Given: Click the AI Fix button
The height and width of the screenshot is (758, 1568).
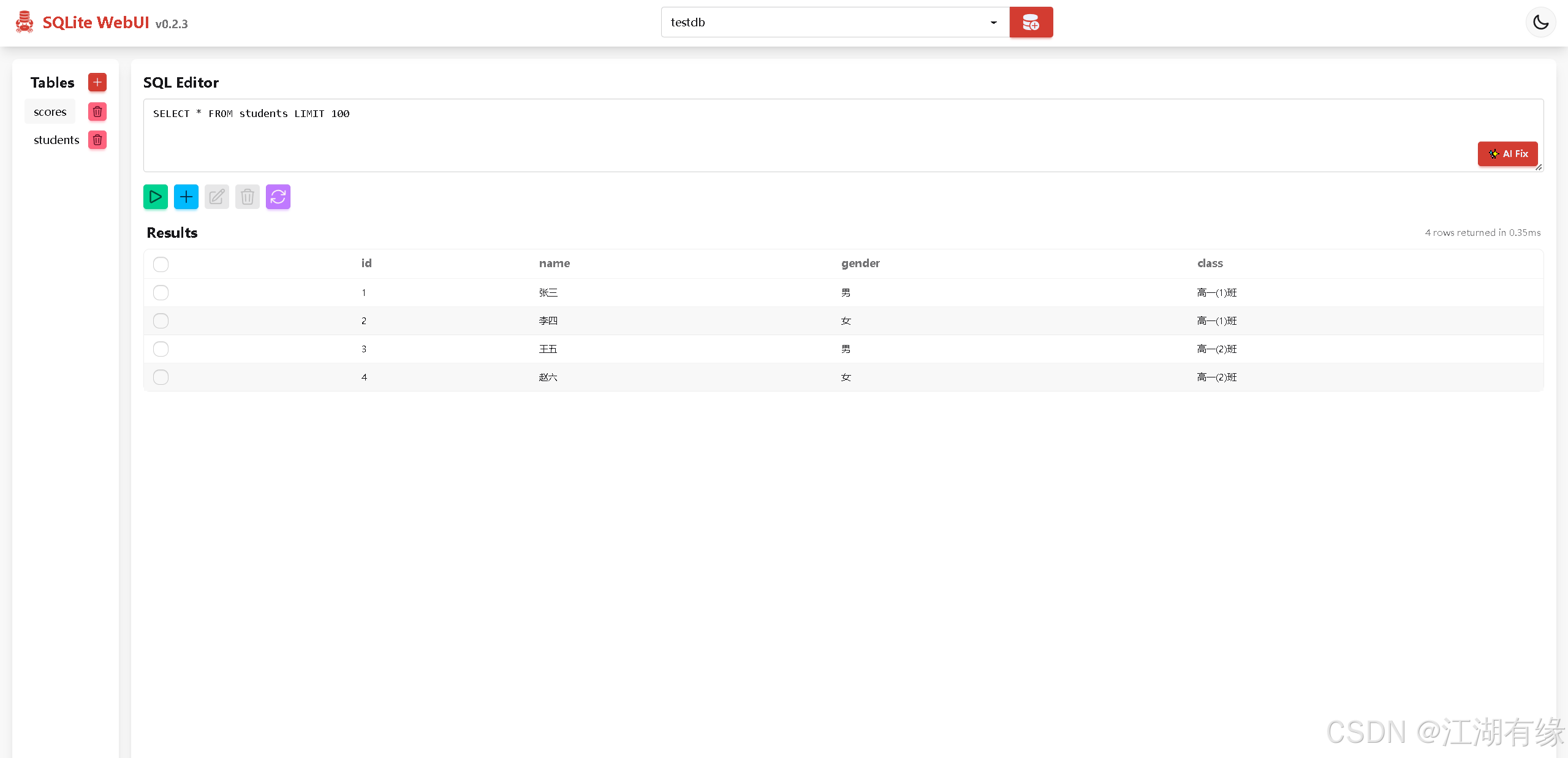Looking at the screenshot, I should point(1508,154).
